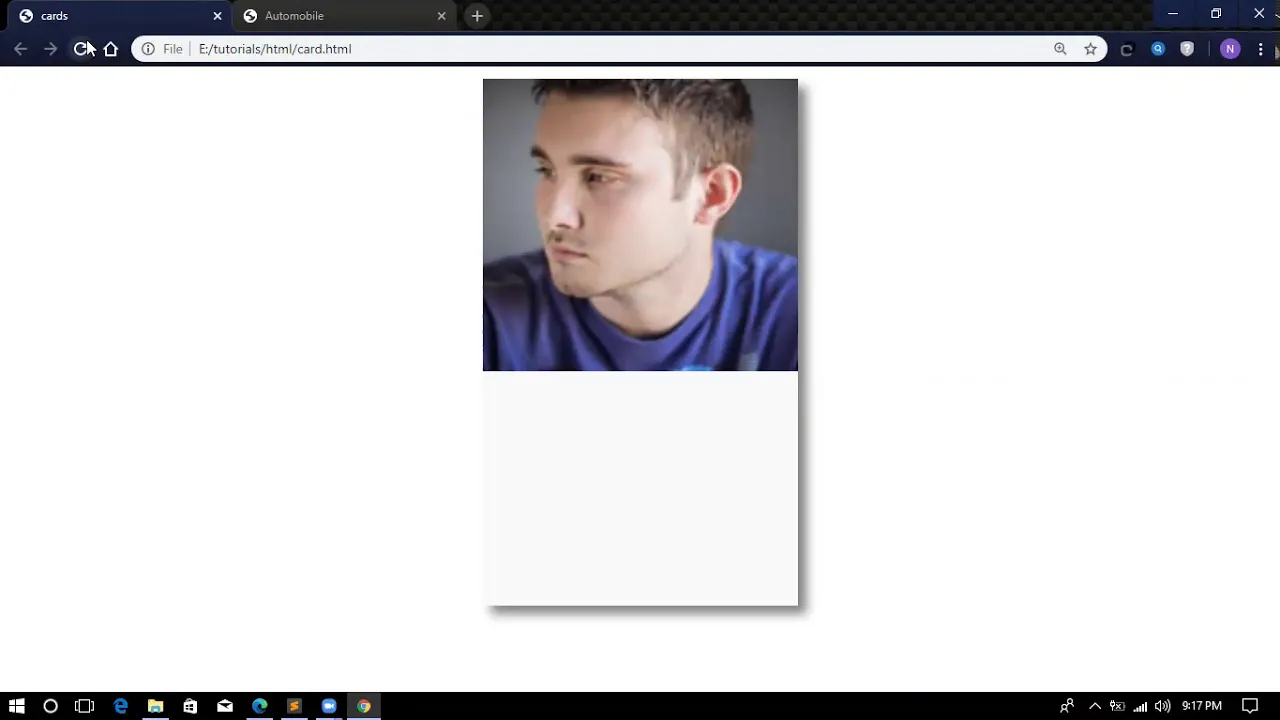This screenshot has width=1280, height=720.
Task: Open the grey shield extension
Action: [1187, 49]
